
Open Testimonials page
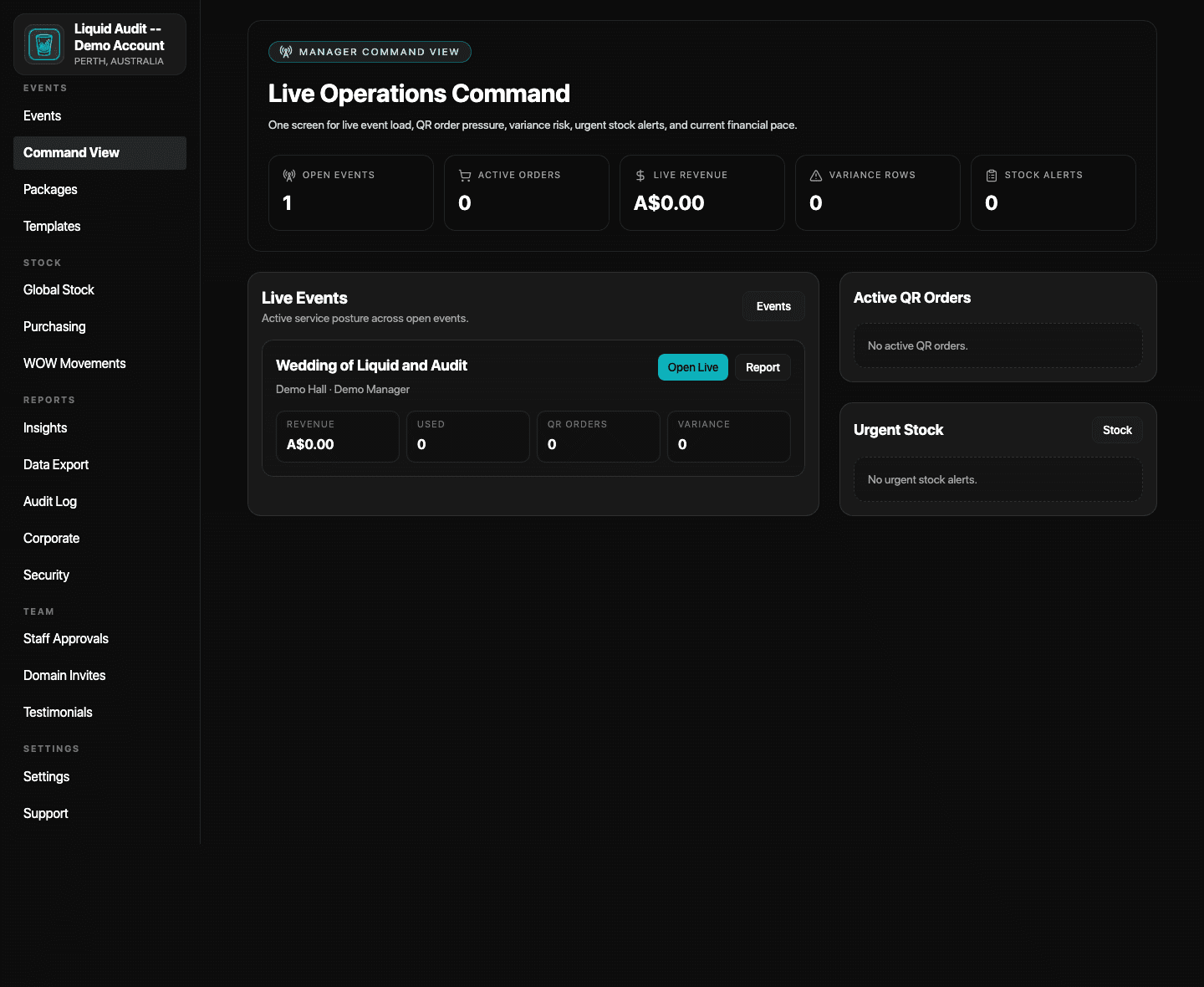pos(99,713)
